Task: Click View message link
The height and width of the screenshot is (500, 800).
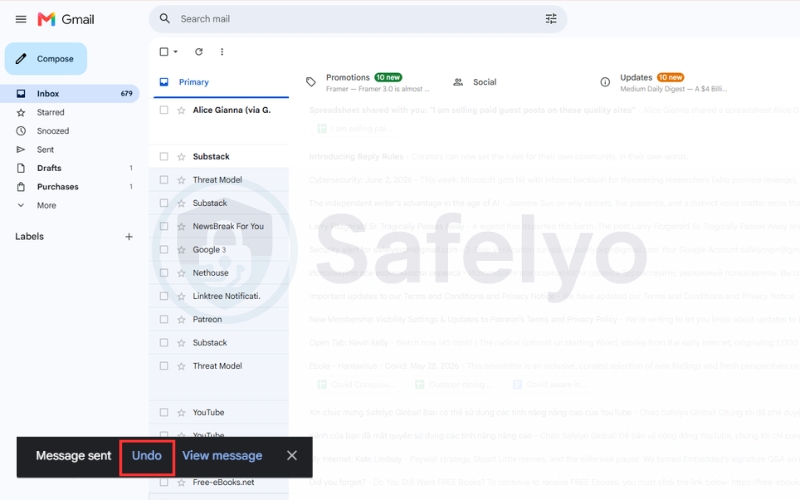Action: tap(222, 456)
